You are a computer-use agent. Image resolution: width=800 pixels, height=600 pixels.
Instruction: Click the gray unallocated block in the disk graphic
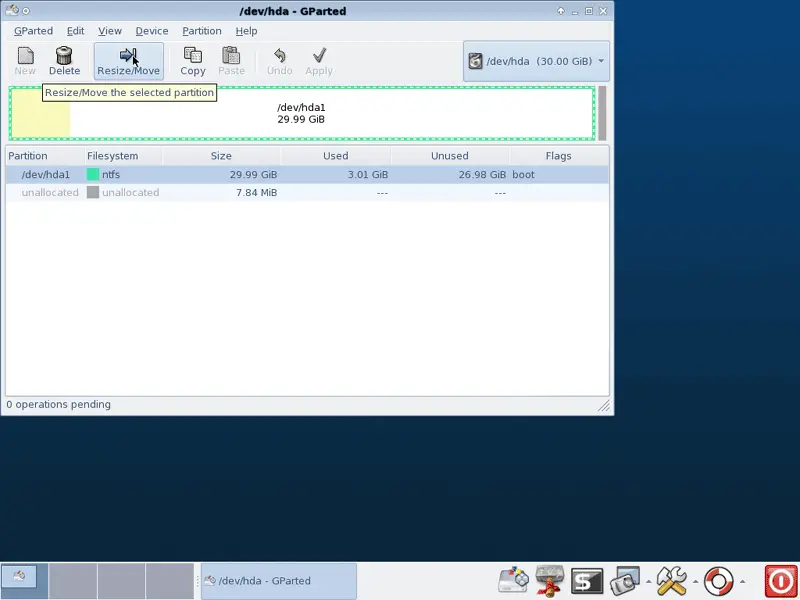tap(602, 113)
